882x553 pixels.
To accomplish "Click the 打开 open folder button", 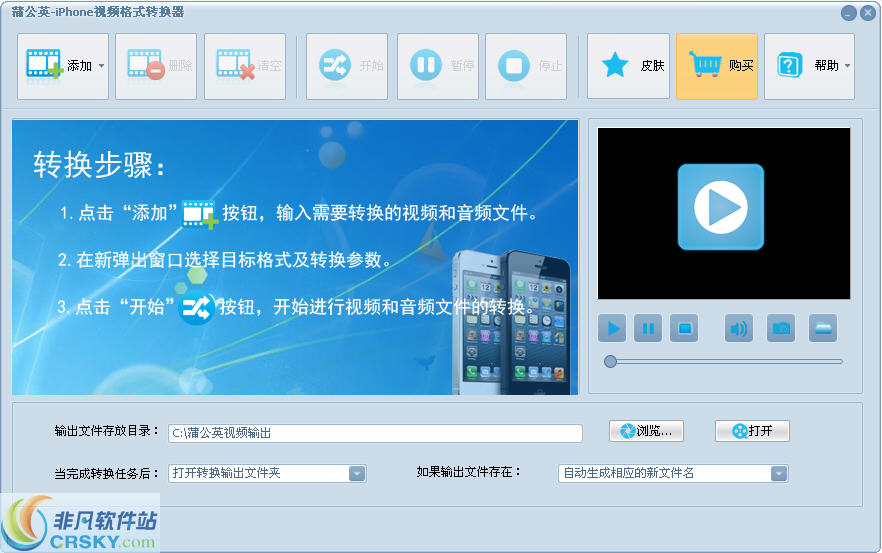I will pyautogui.click(x=752, y=431).
